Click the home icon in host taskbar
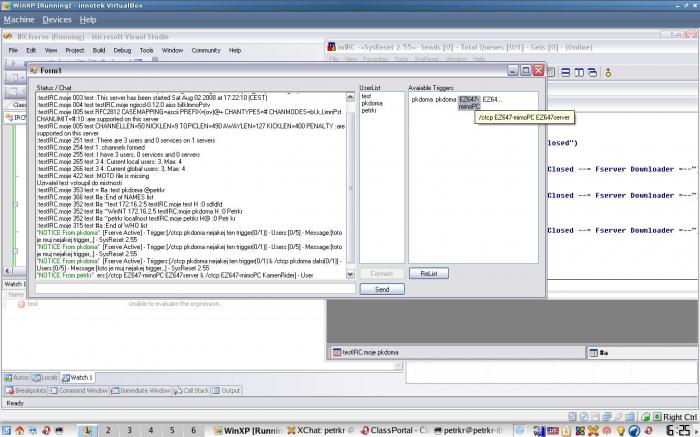This screenshot has height=437, width=700. point(20,431)
